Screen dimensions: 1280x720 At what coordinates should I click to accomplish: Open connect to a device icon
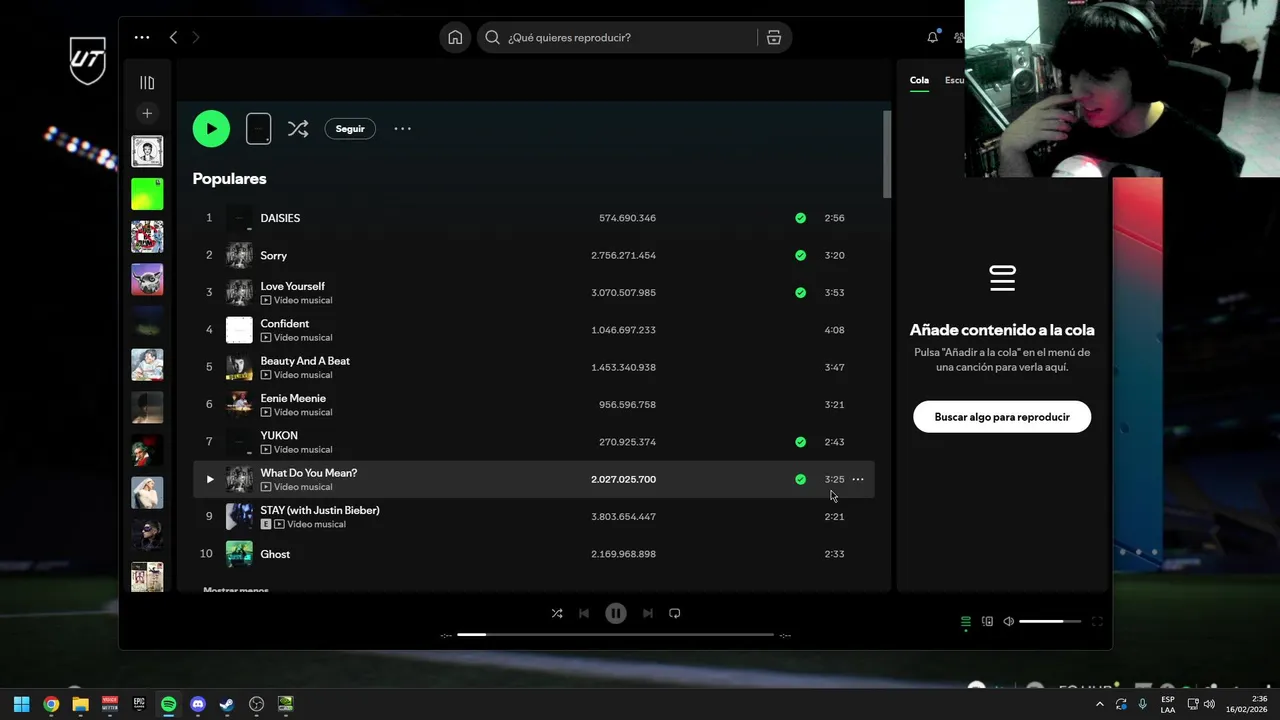tap(987, 621)
